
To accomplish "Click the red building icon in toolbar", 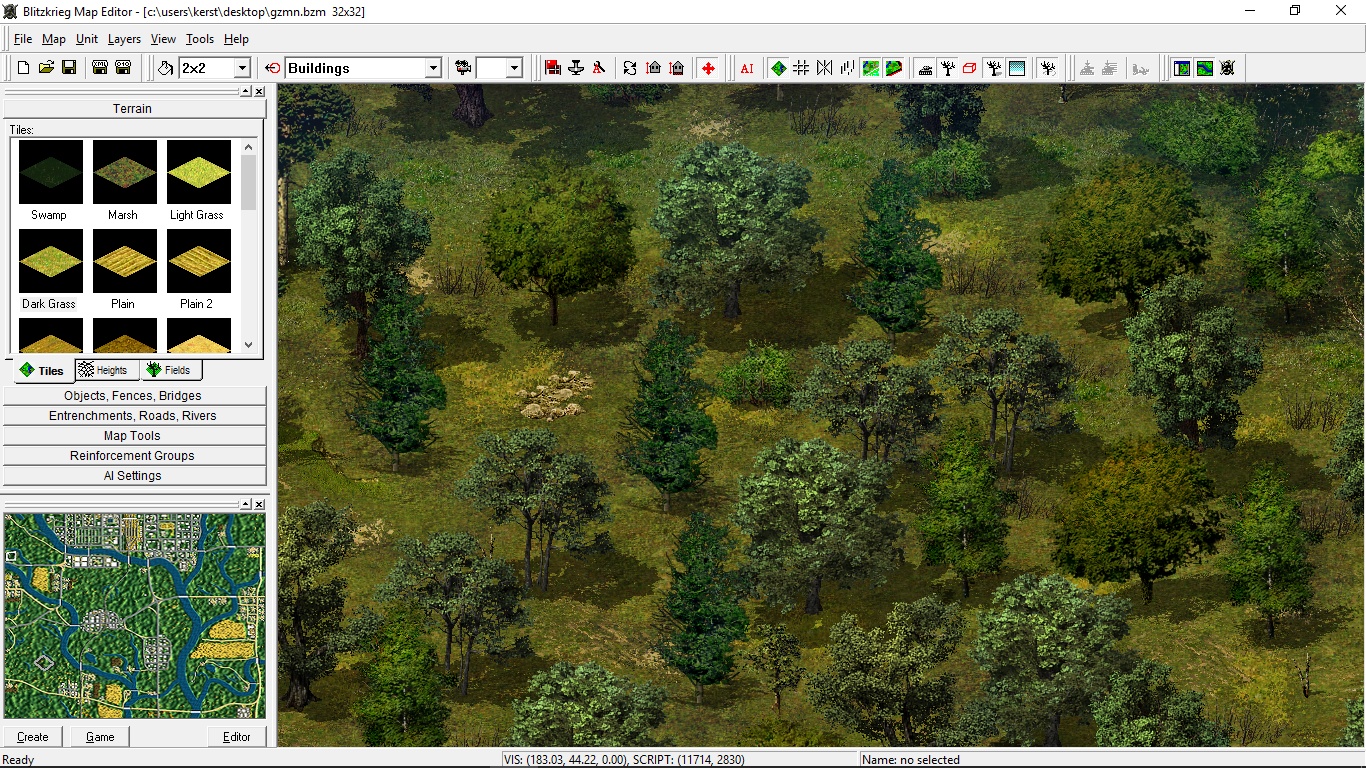I will 553,68.
